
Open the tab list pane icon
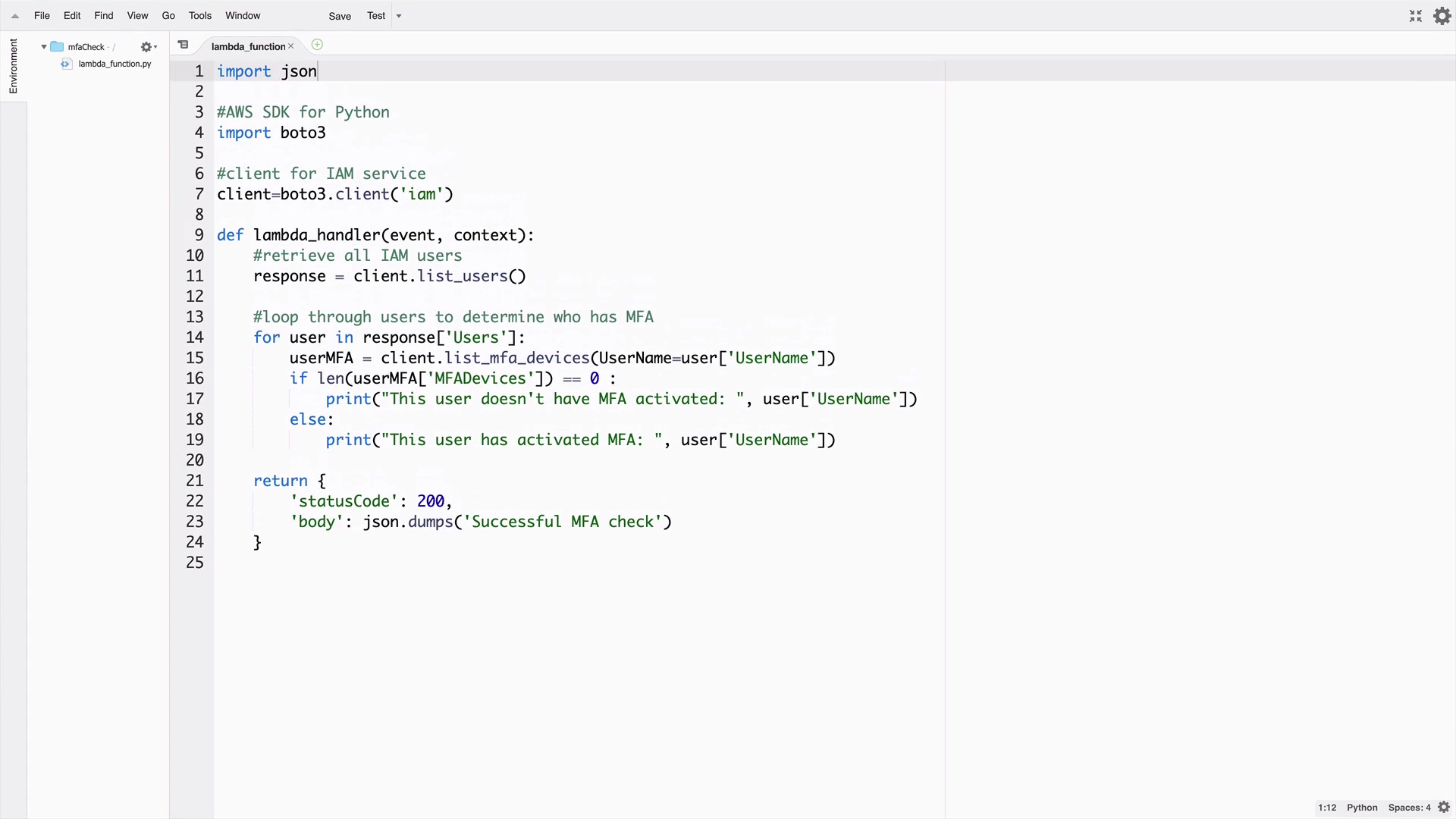pos(183,45)
